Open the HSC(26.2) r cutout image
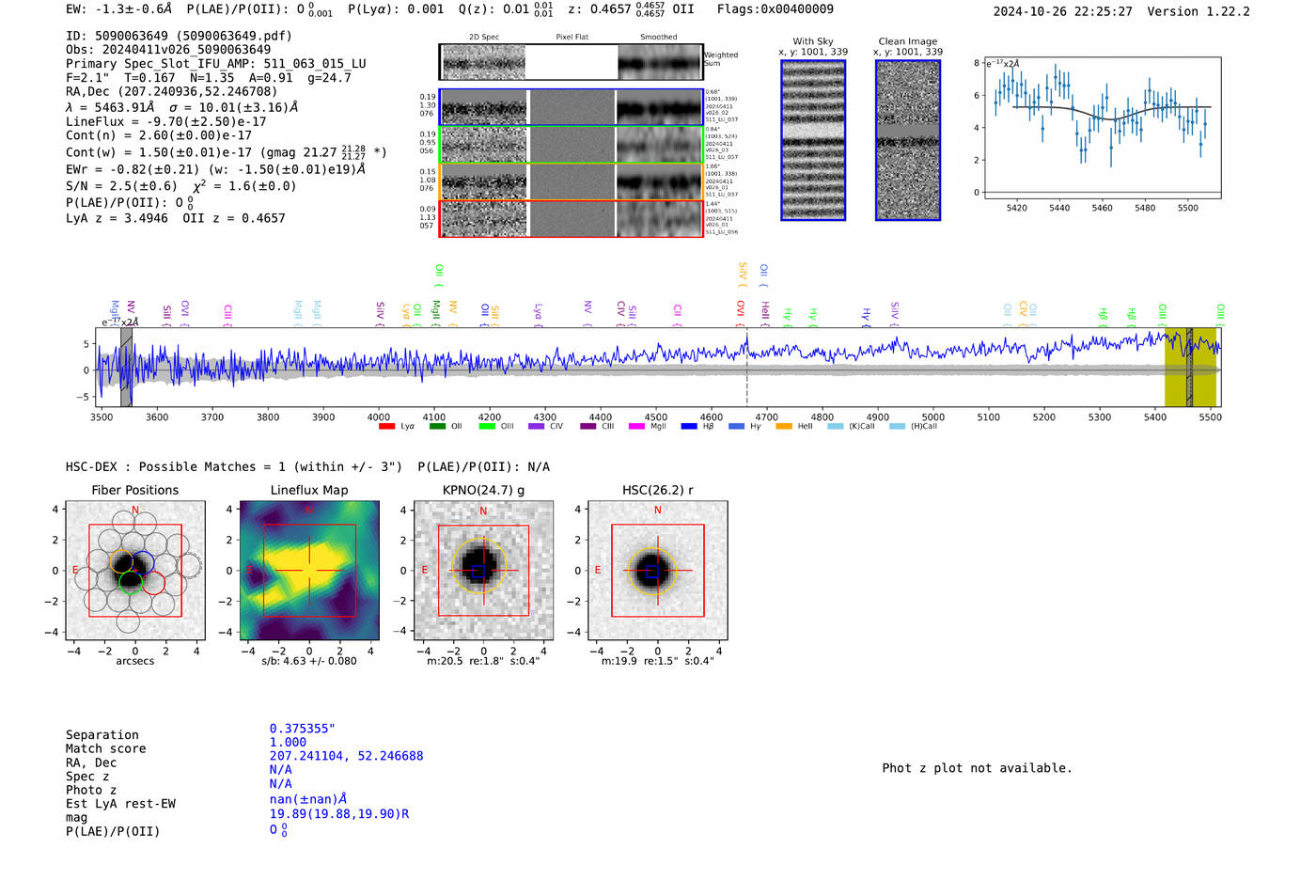The height and width of the screenshot is (896, 1316). [657, 571]
